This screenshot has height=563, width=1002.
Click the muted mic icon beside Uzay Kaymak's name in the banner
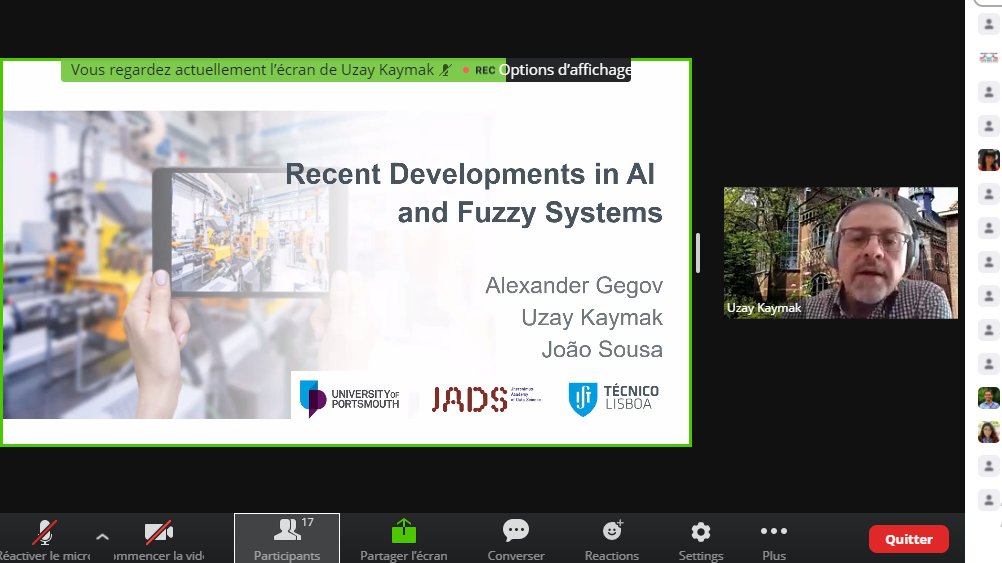tap(445, 70)
